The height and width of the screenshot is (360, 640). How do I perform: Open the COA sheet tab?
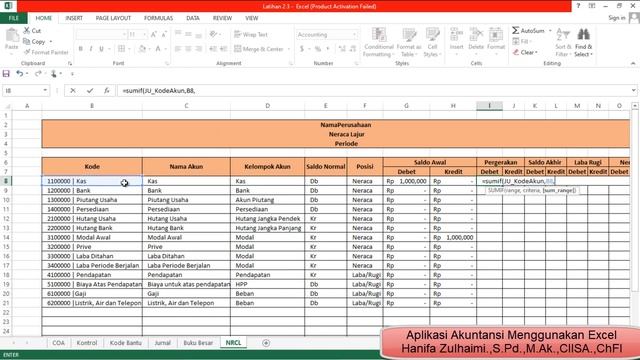tap(58, 343)
